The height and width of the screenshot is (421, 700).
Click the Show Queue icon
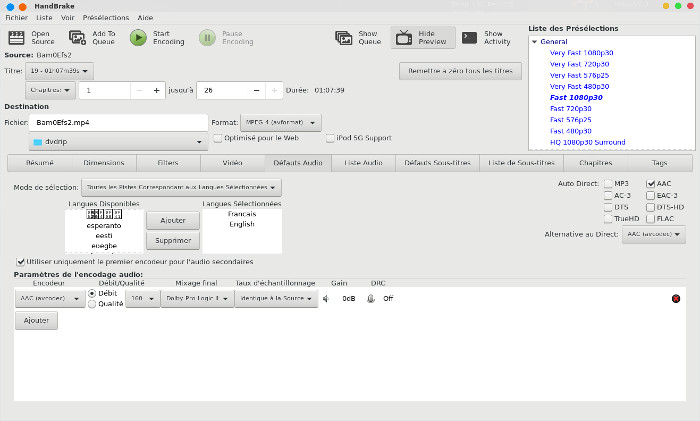coord(340,38)
